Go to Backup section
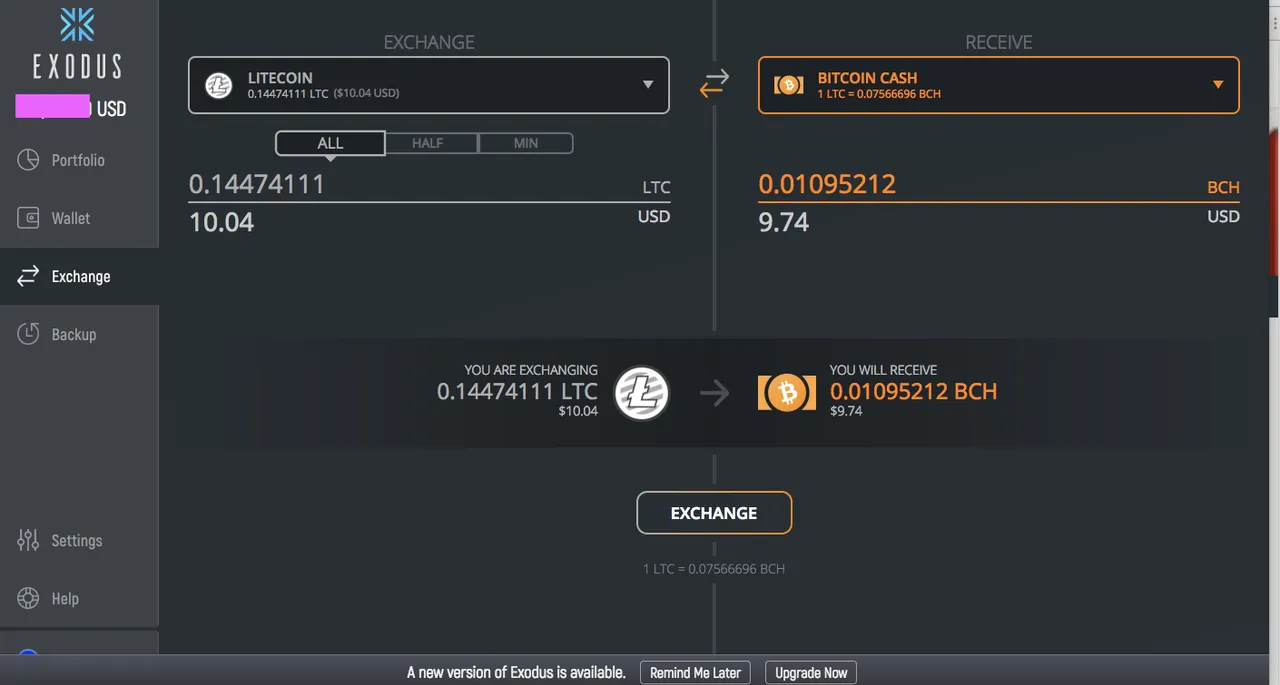 (79, 334)
